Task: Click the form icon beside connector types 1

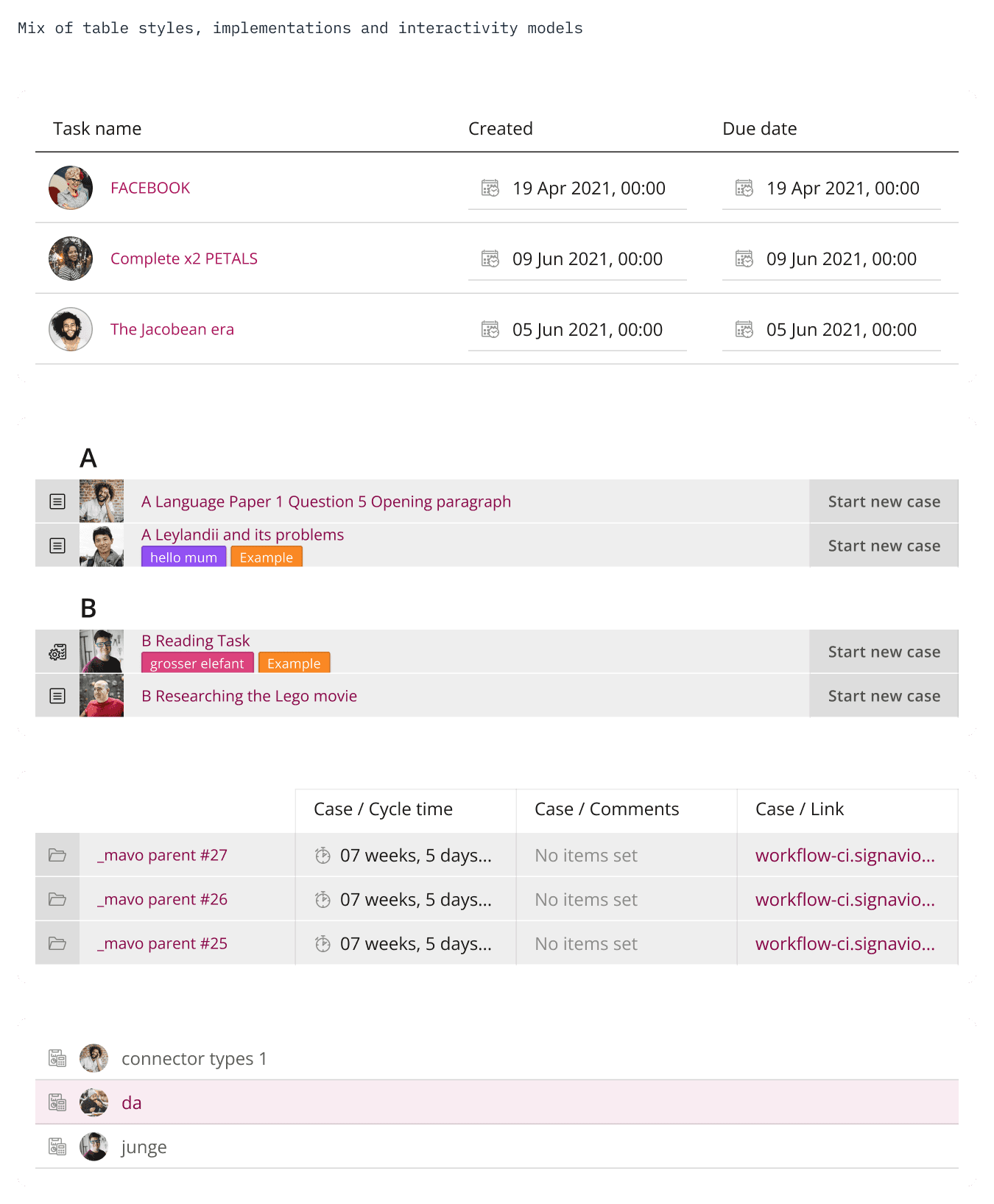Action: pyautogui.click(x=57, y=1058)
